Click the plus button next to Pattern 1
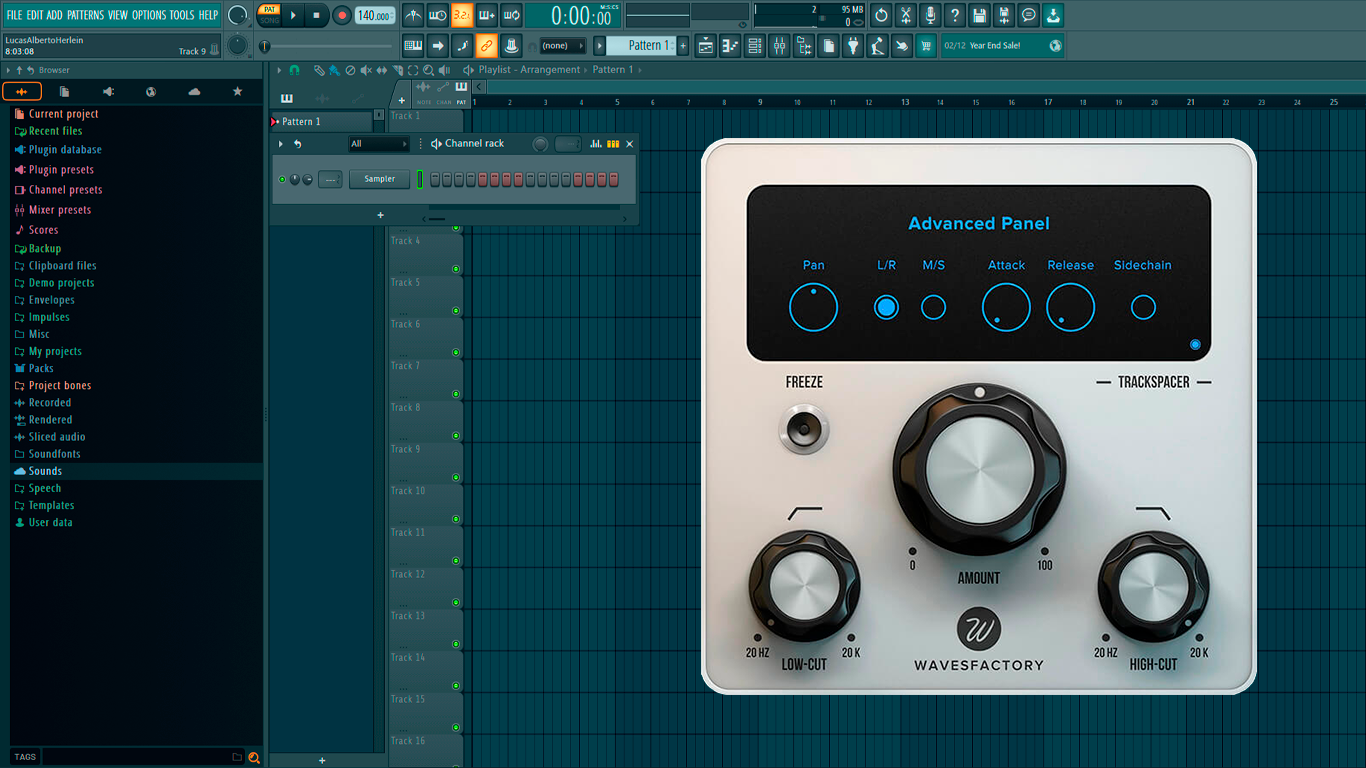1366x768 pixels. coord(683,46)
